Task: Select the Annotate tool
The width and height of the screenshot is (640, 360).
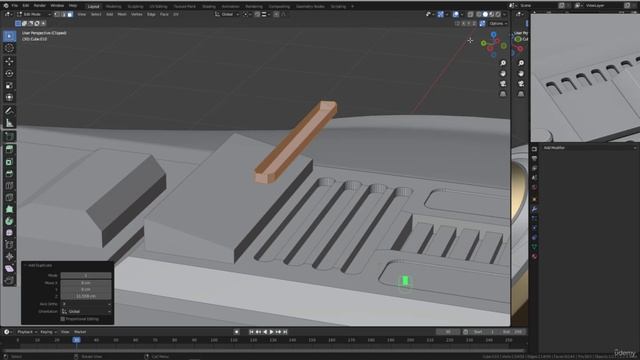Action: tap(9, 111)
